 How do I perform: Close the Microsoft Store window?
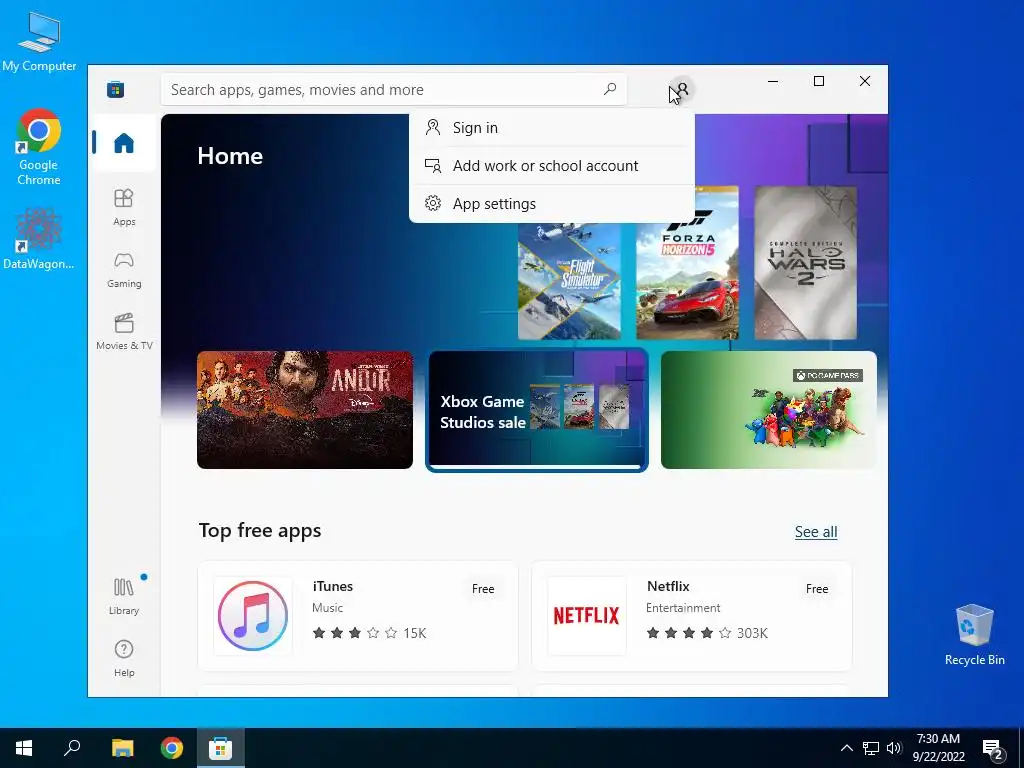[x=865, y=82]
